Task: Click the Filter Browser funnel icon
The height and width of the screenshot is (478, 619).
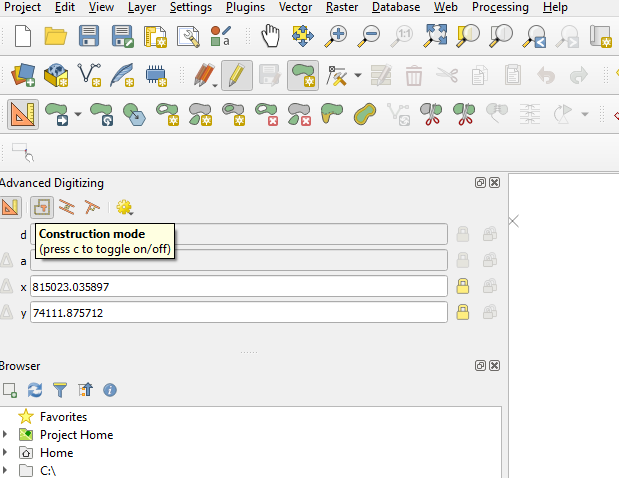Action: [60, 390]
